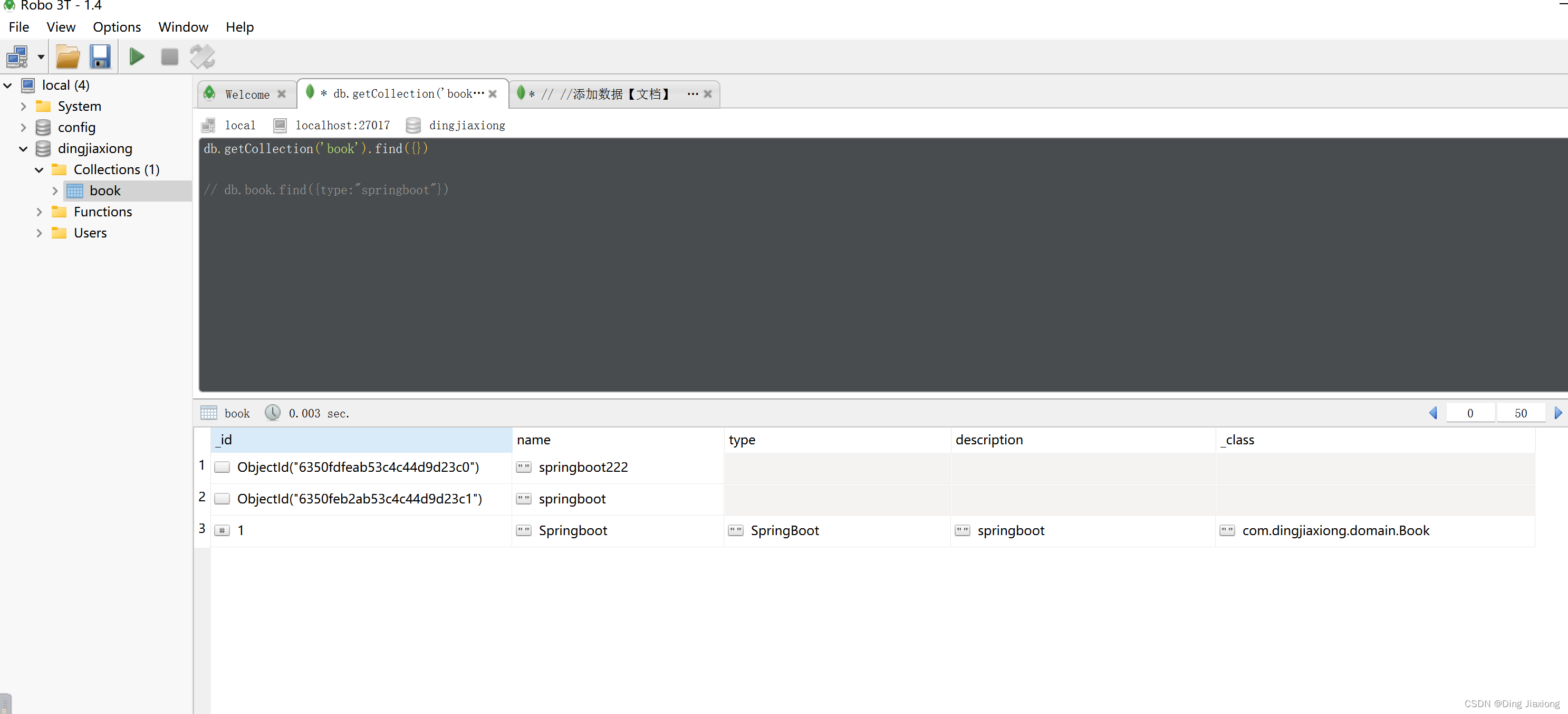Open the File menu
The height and width of the screenshot is (714, 1568).
19,27
